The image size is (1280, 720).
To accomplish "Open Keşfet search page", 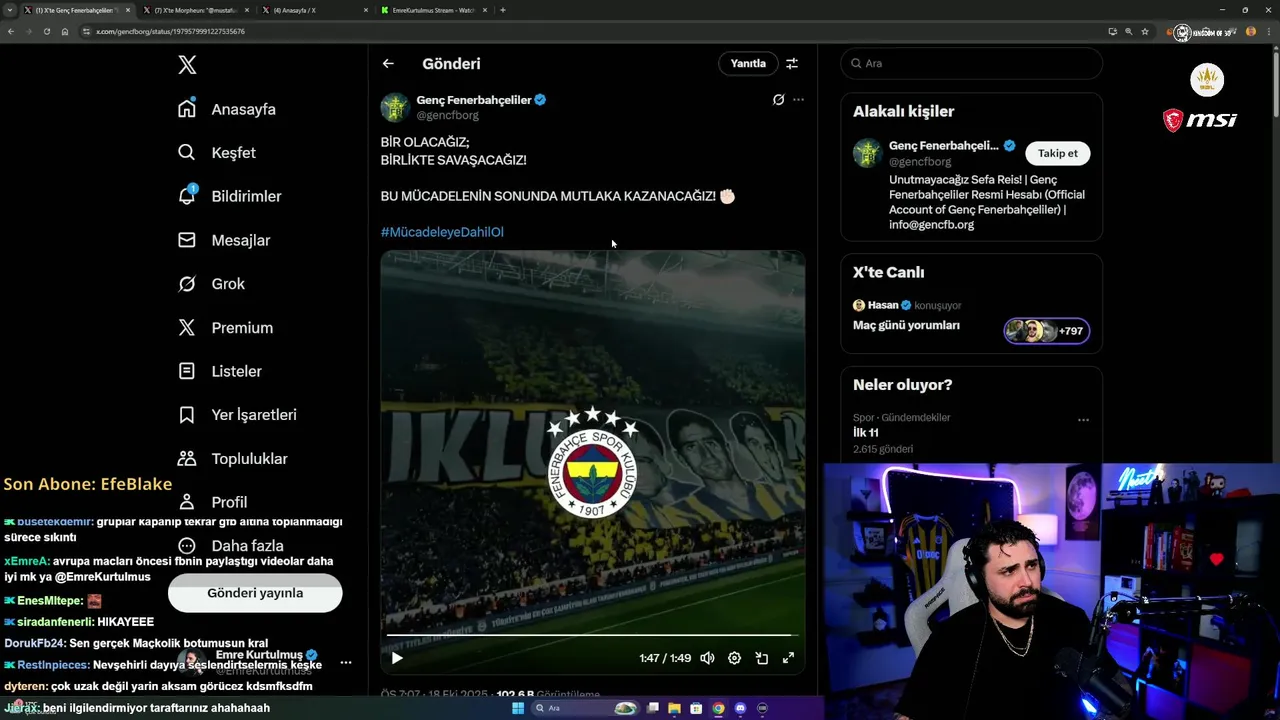I will coord(216,153).
